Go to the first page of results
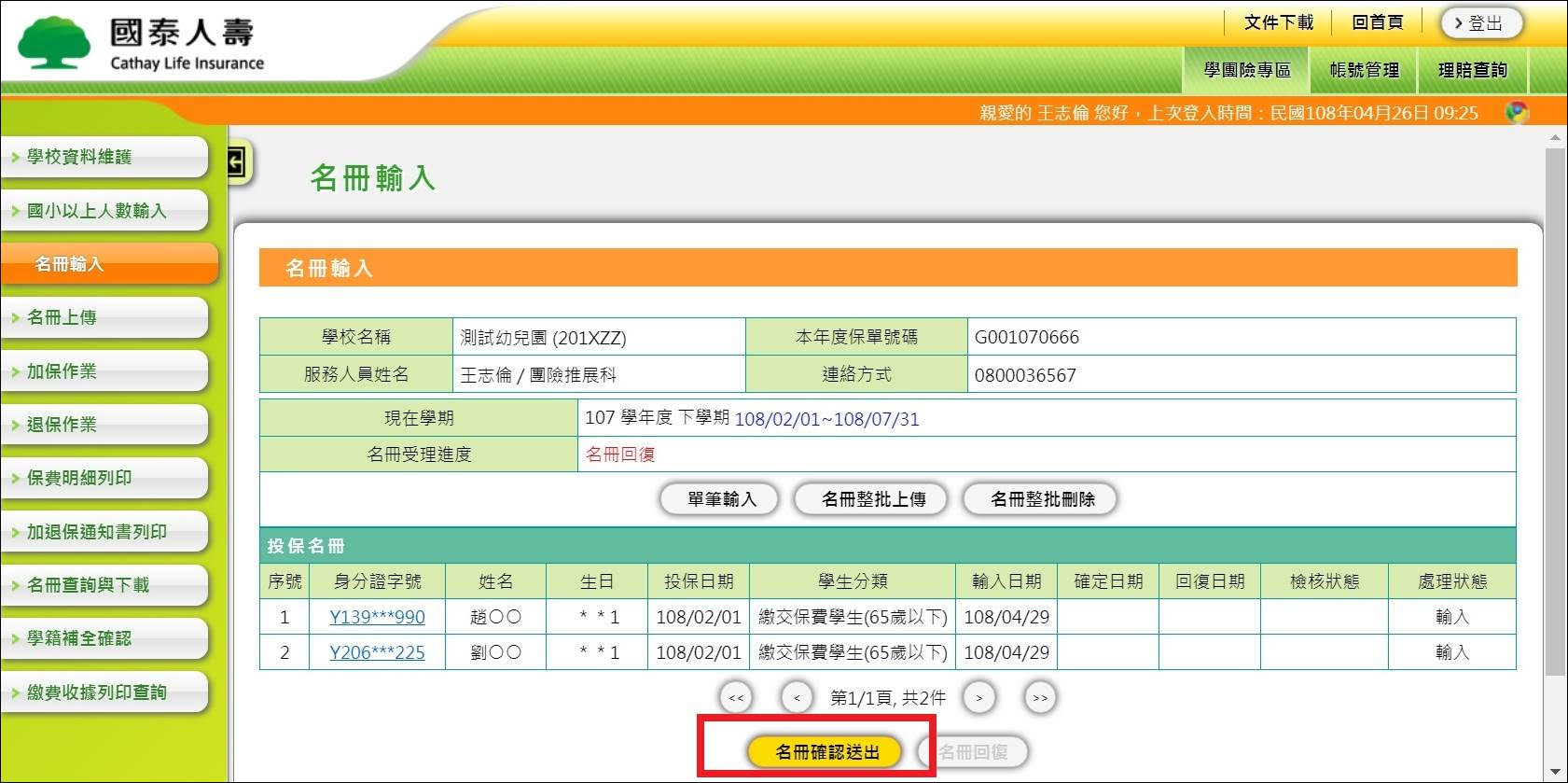 736,698
